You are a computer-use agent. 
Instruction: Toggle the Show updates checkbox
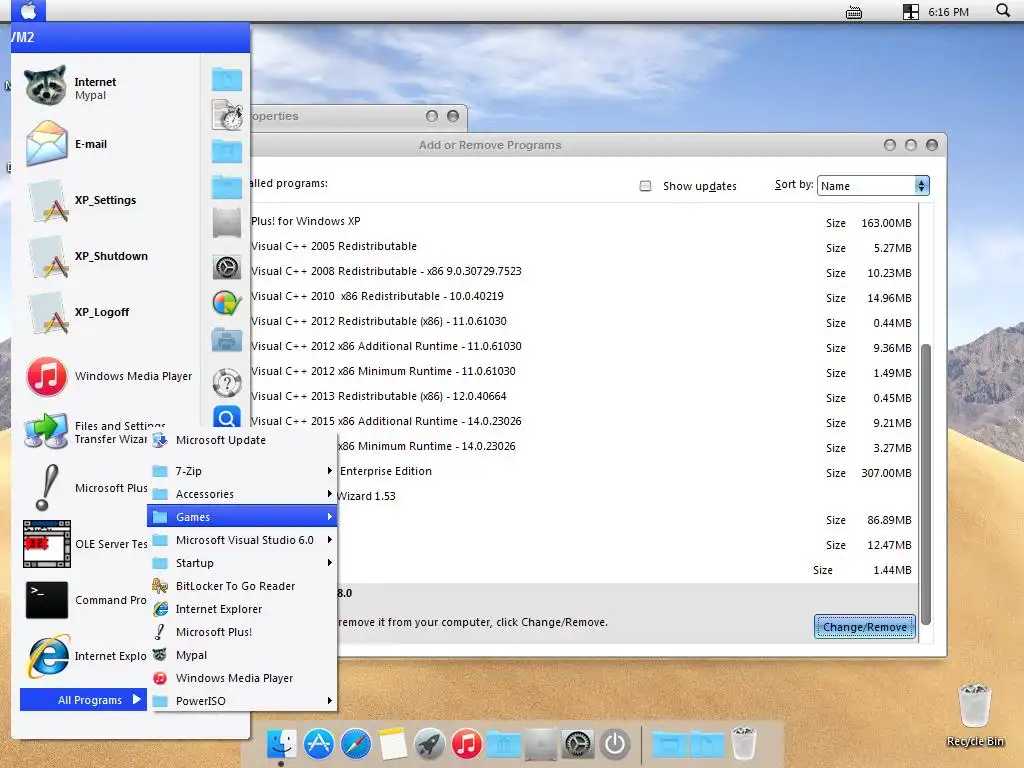(x=646, y=186)
